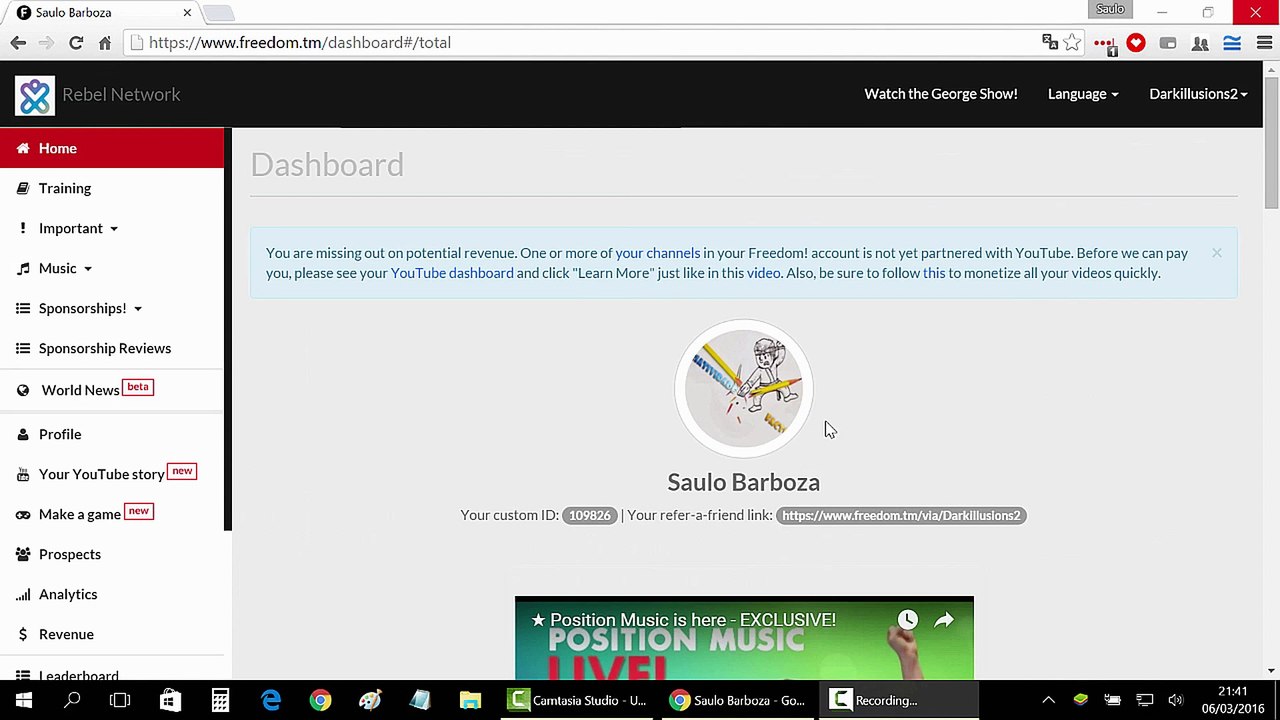Dismiss the missing revenue alert
This screenshot has height=720, width=1280.
click(1217, 253)
